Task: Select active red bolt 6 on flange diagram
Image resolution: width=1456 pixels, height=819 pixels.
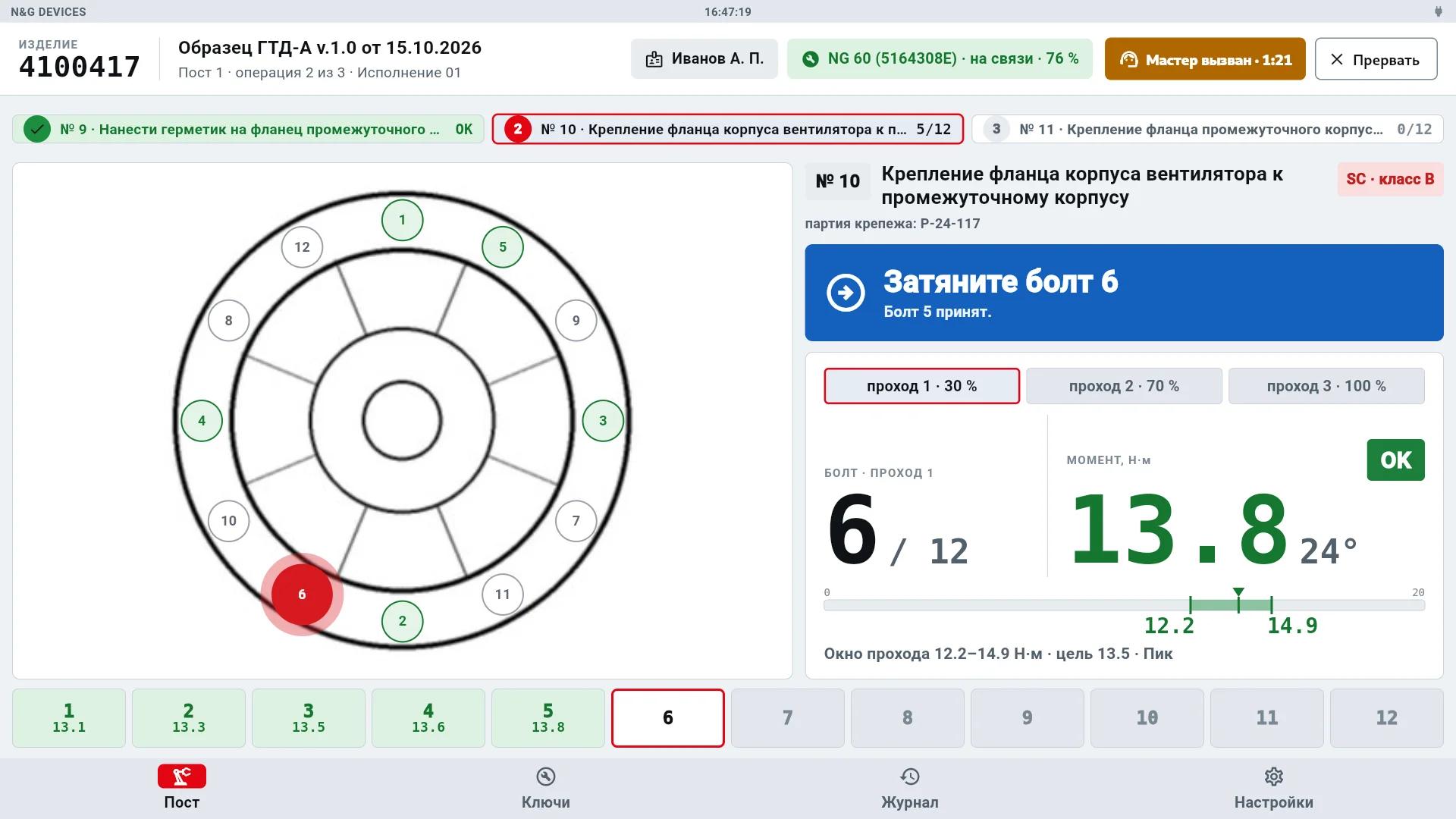Action: pos(302,595)
